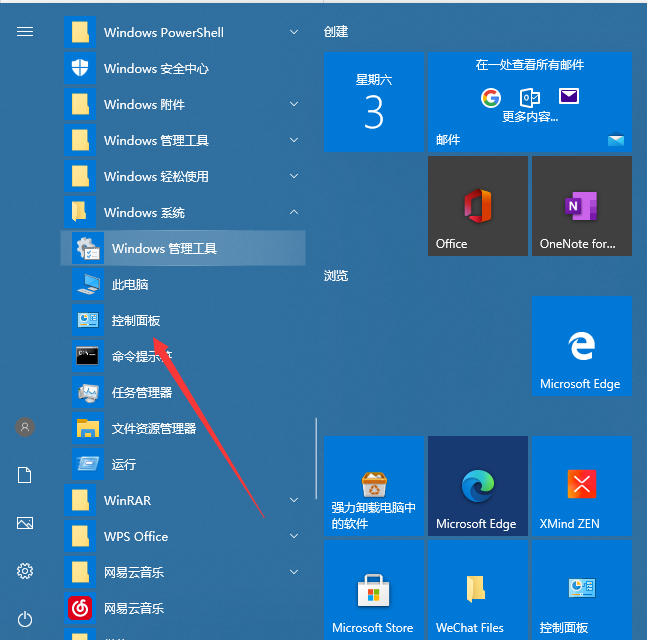Open 文件资源管理器 entry
The width and height of the screenshot is (647, 640).
(x=153, y=428)
